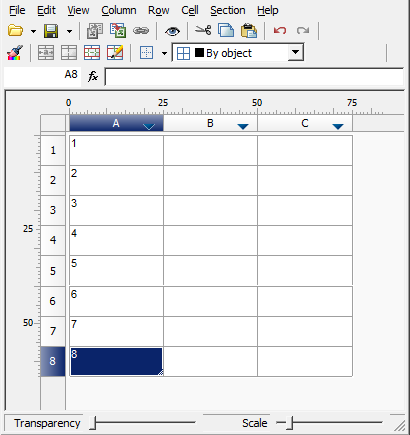Viewport: 410px width, 435px height.
Task: Click into the formula input field
Action: pyautogui.click(x=254, y=77)
